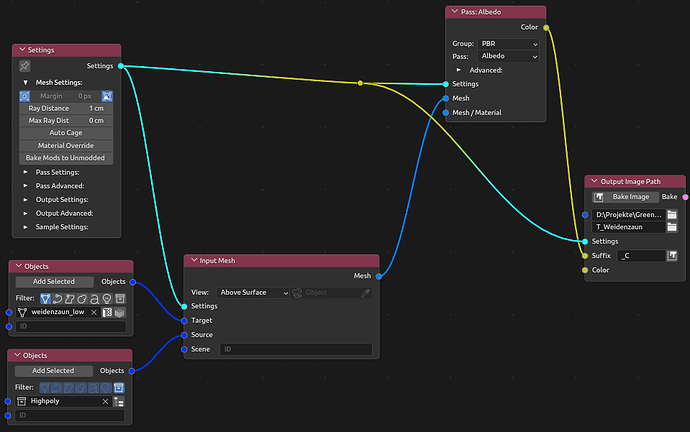Click the pink Bake output socket
This screenshot has height=432, width=690.
coord(685,197)
